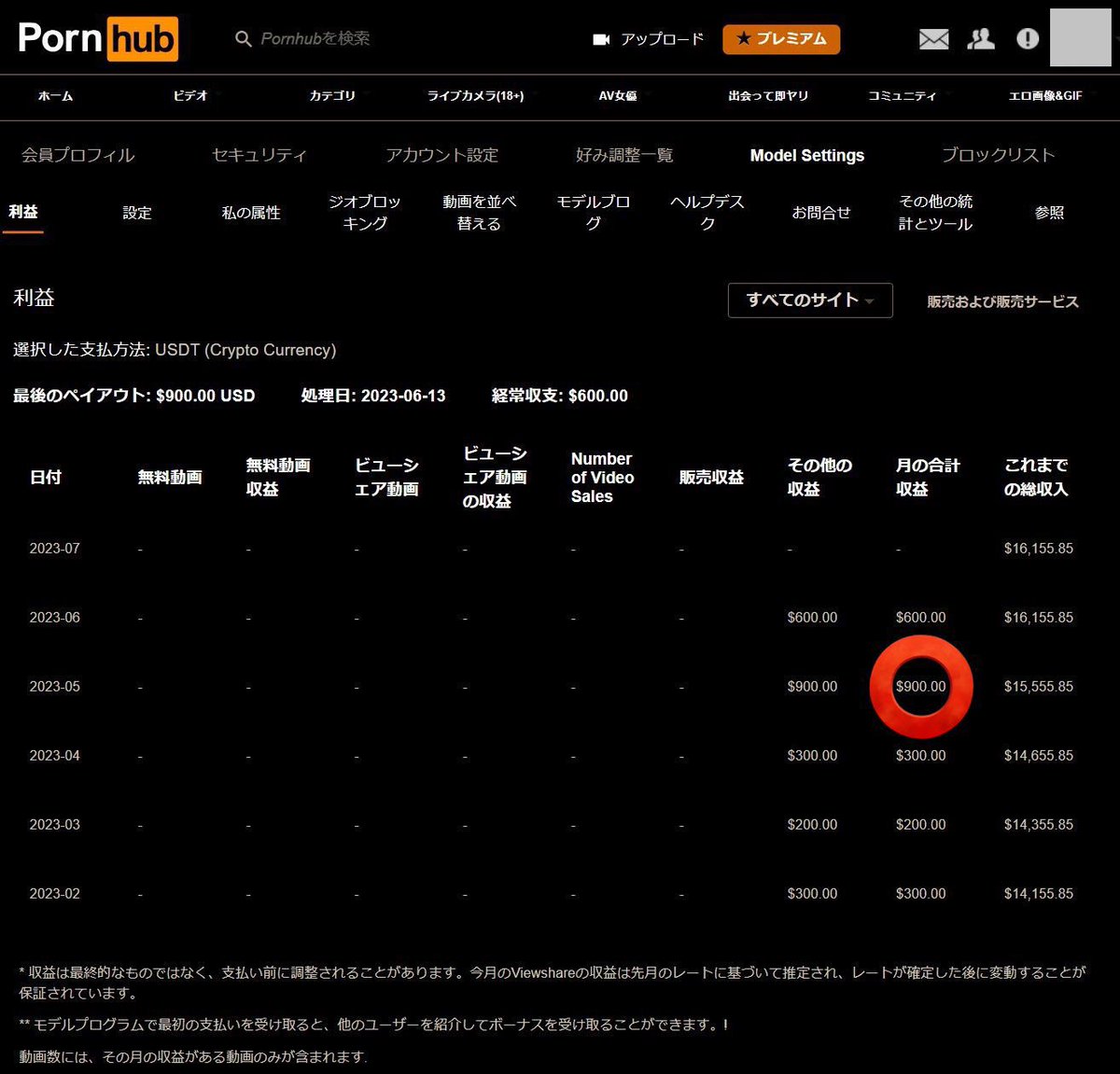Open the 動画を並べ替える sub-tab
This screenshot has height=1074, width=1120.
479,213
